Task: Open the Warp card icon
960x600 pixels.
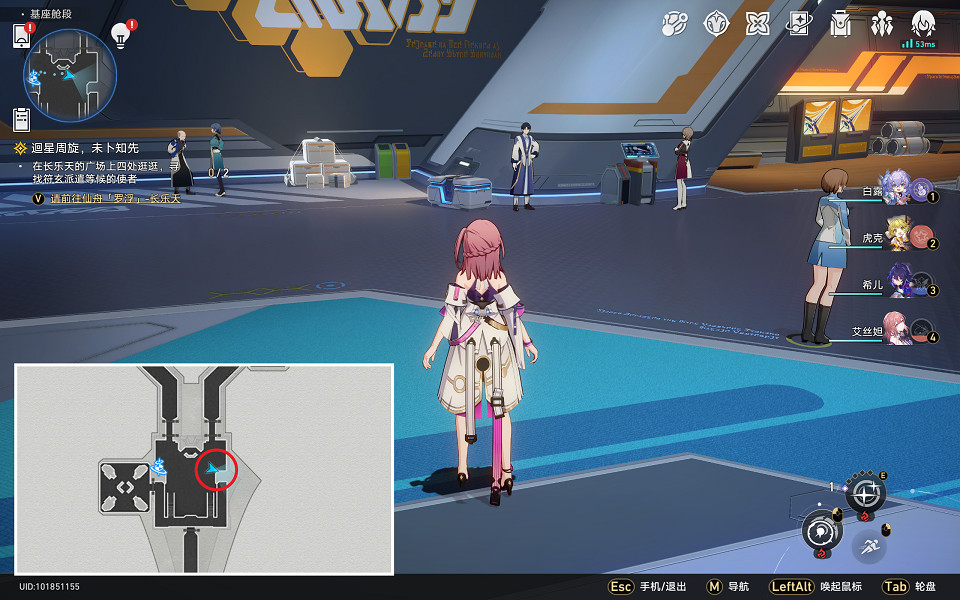Action: [799, 23]
